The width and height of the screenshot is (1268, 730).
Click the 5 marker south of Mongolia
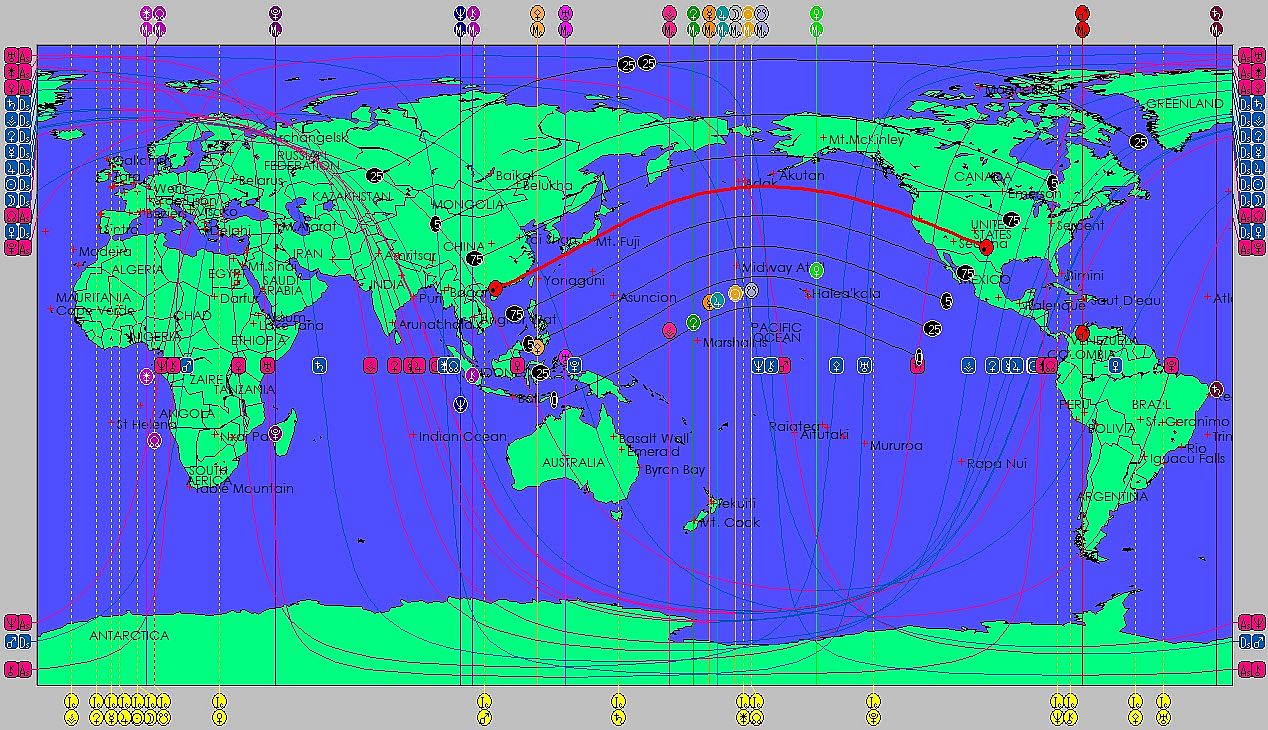(x=435, y=224)
